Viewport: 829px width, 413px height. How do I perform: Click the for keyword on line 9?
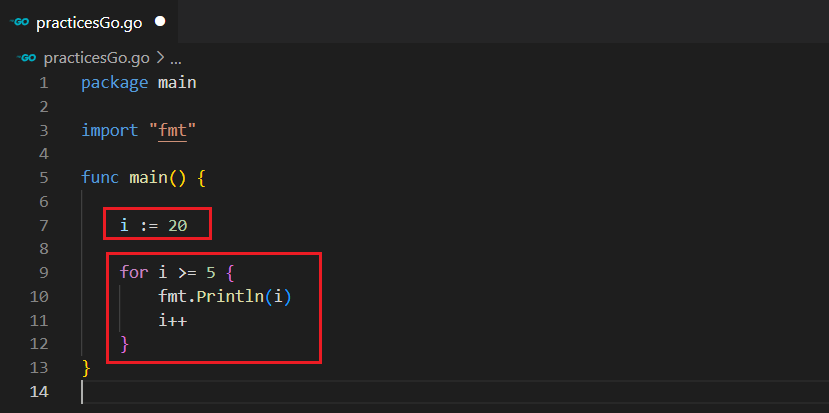[134, 273]
